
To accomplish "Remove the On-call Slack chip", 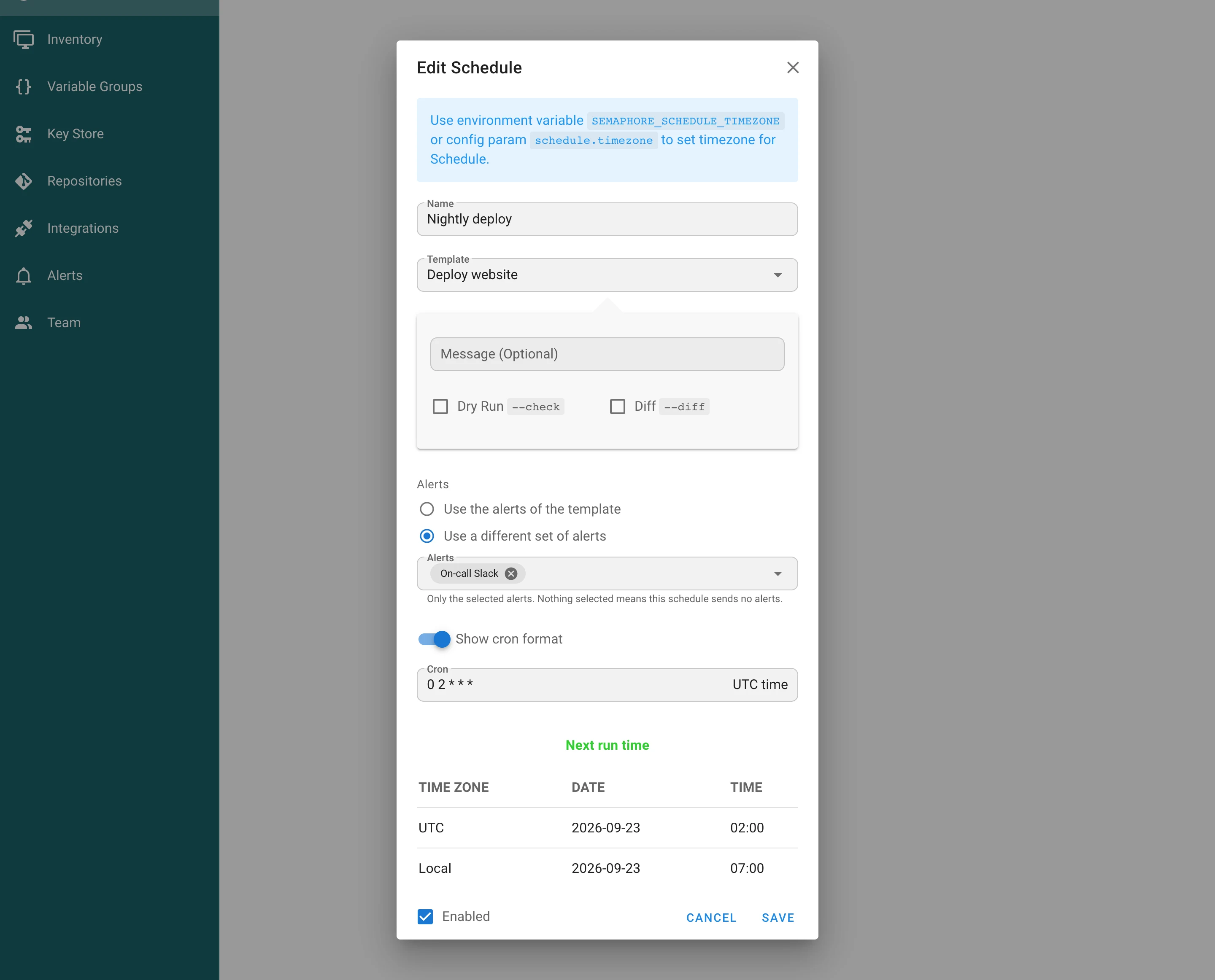I will [510, 573].
